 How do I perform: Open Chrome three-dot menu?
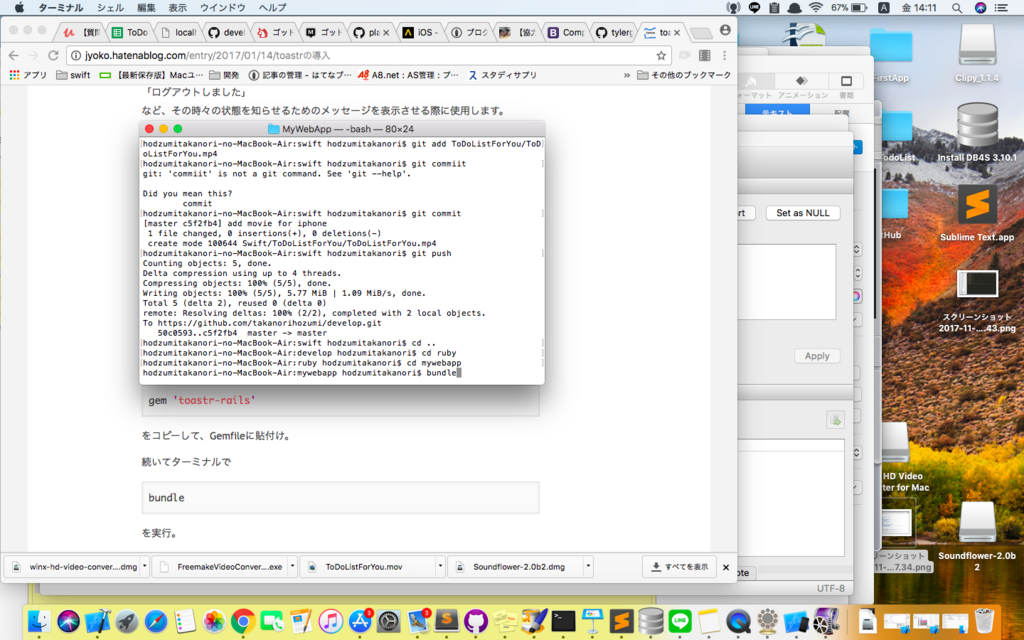click(x=724, y=56)
